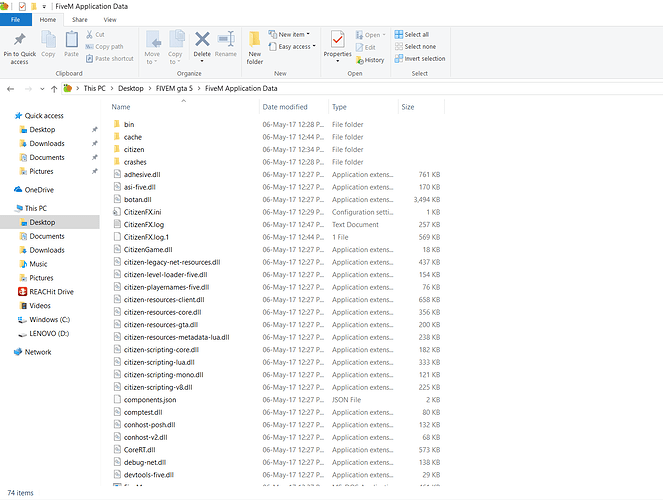
Task: Select the components.json file
Action: (150, 400)
